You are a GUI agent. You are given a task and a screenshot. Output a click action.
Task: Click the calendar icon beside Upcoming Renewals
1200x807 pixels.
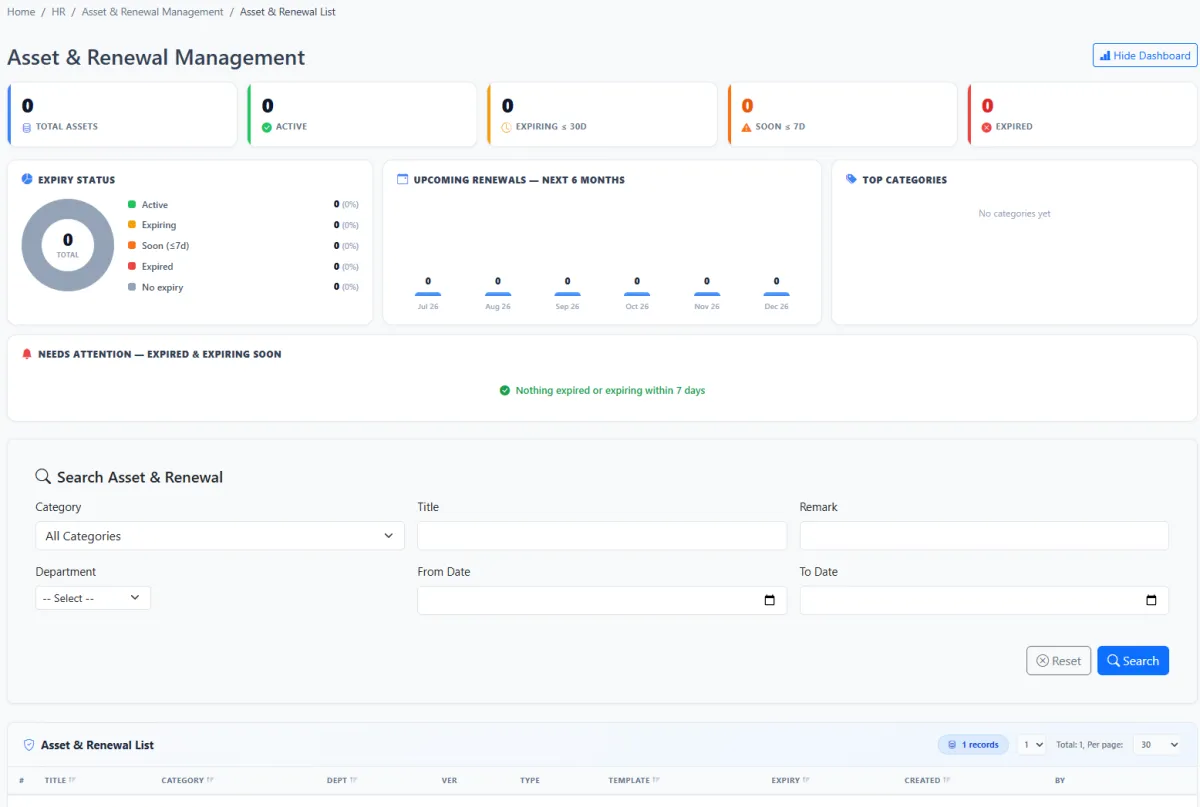point(403,179)
